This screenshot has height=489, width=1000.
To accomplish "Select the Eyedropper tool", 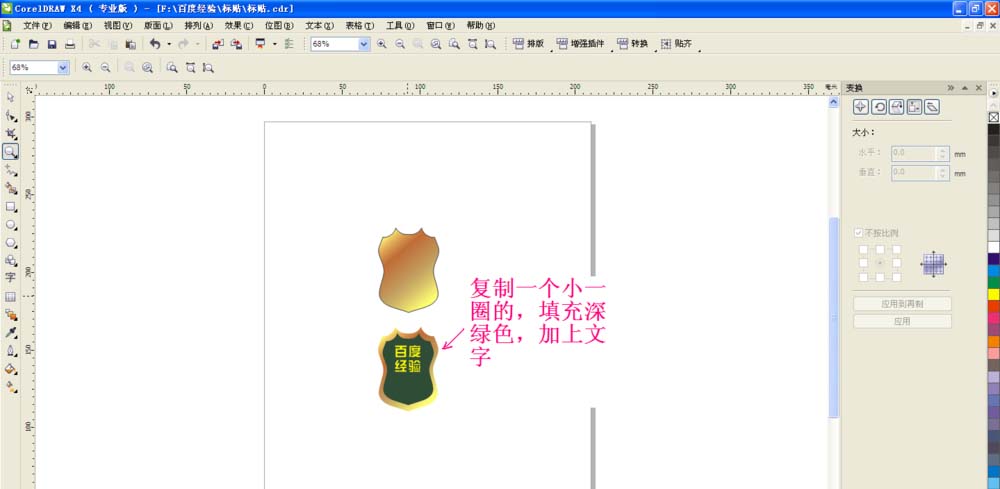I will point(10,333).
